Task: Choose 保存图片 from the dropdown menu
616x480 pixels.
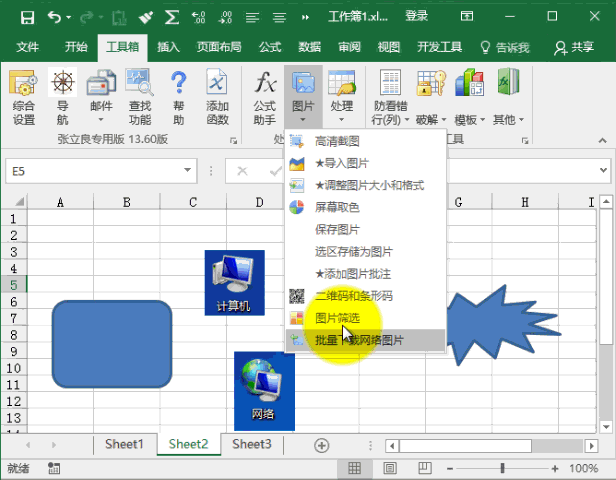Action: [x=341, y=229]
